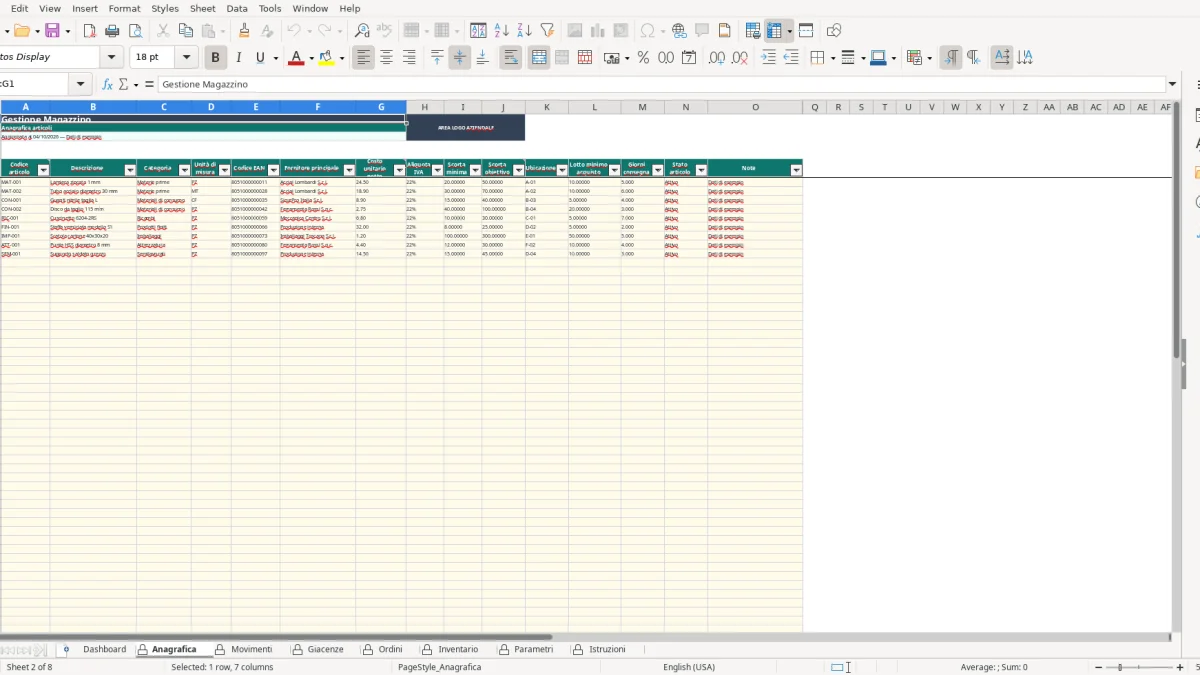Define the print area

coord(753,31)
